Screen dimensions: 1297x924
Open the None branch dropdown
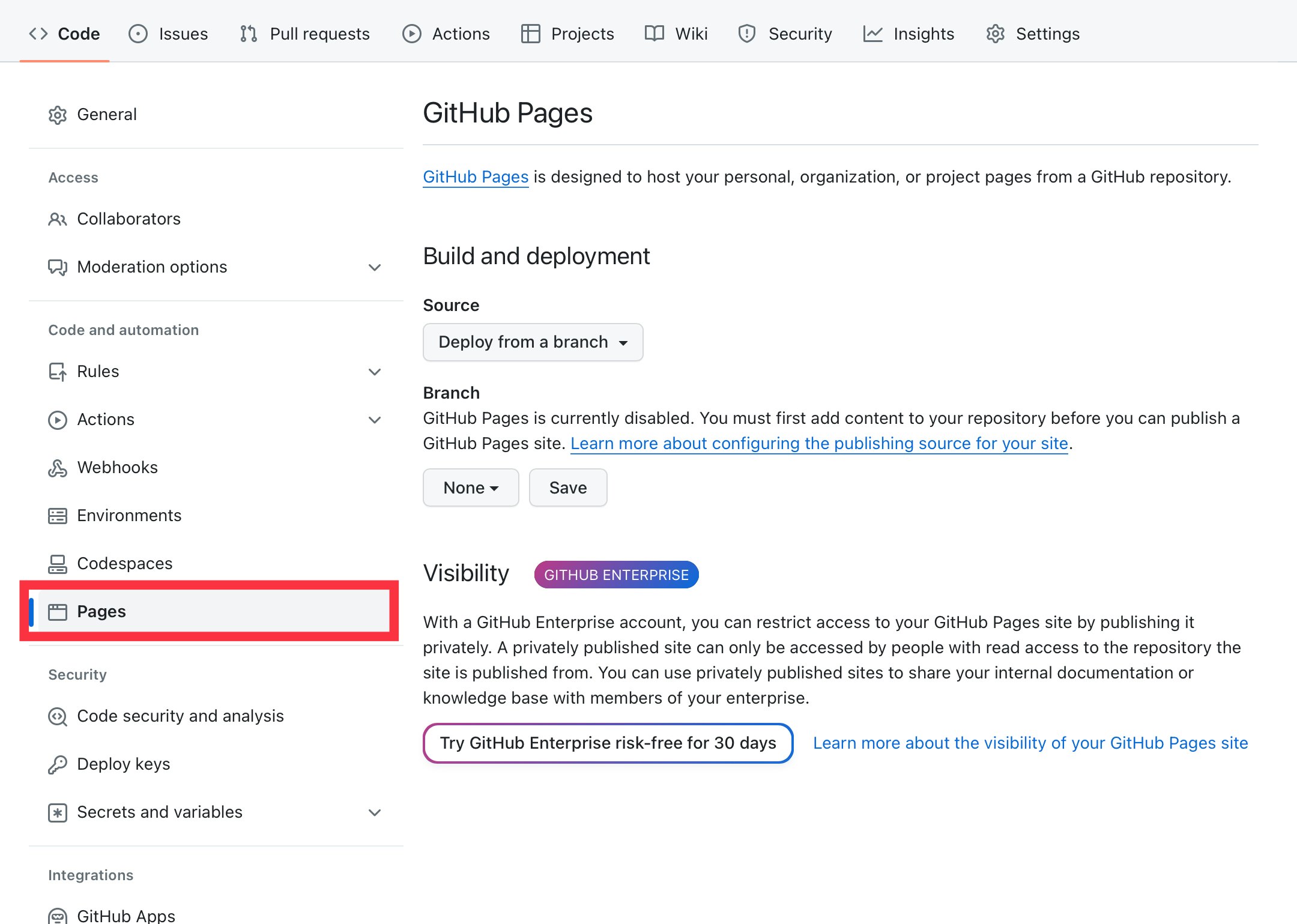click(x=471, y=488)
